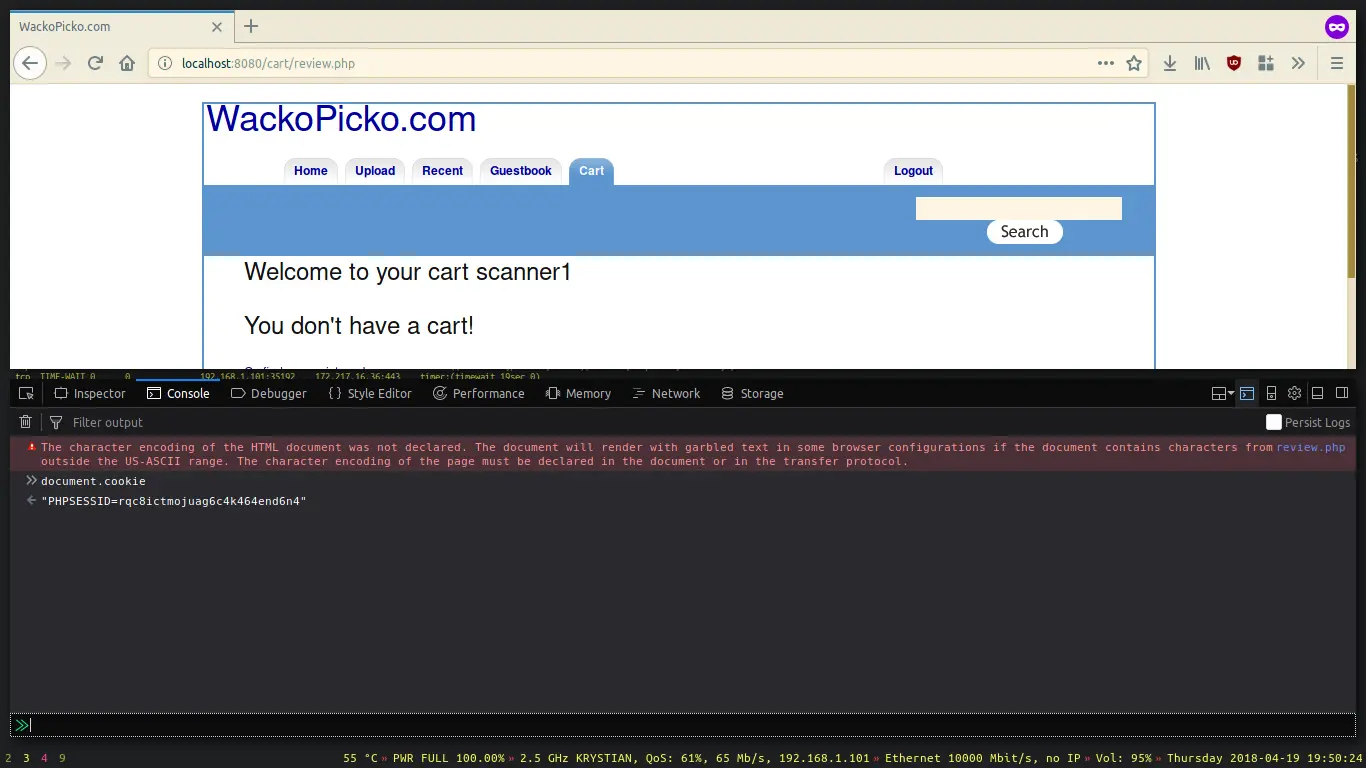Click inside the search text field
The image size is (1366, 768).
point(1018,208)
